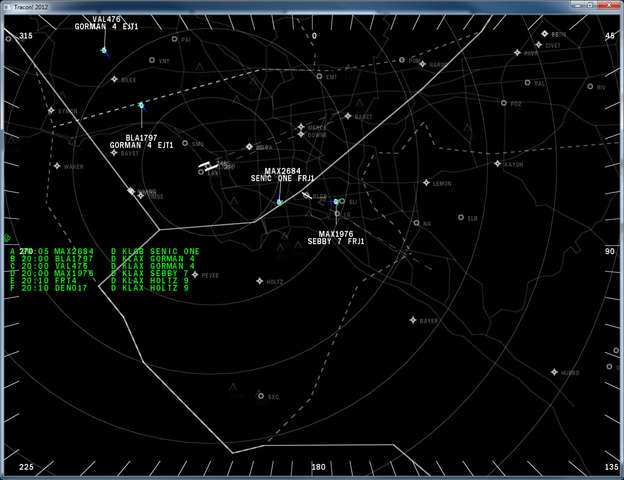Click the SLI airport name label
The width and height of the screenshot is (624, 480).
pos(353,202)
